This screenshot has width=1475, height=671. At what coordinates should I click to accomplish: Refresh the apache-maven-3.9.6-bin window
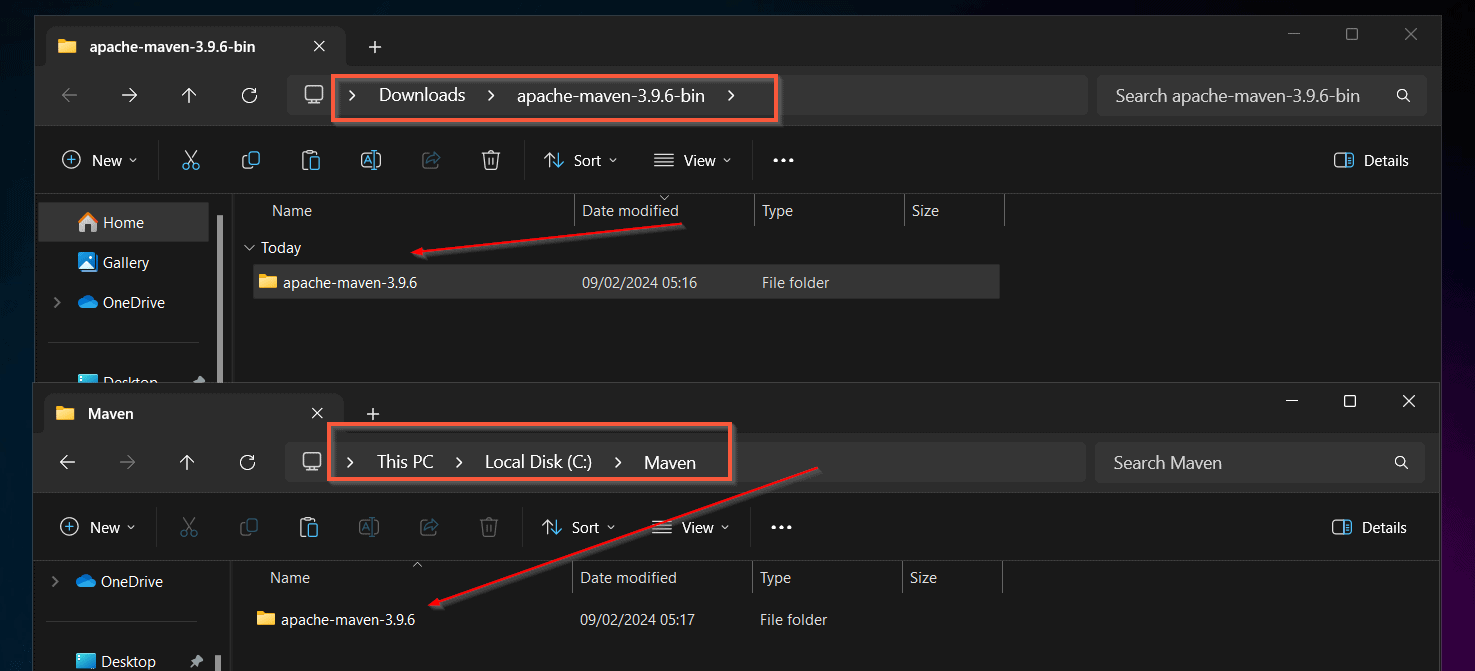point(250,95)
